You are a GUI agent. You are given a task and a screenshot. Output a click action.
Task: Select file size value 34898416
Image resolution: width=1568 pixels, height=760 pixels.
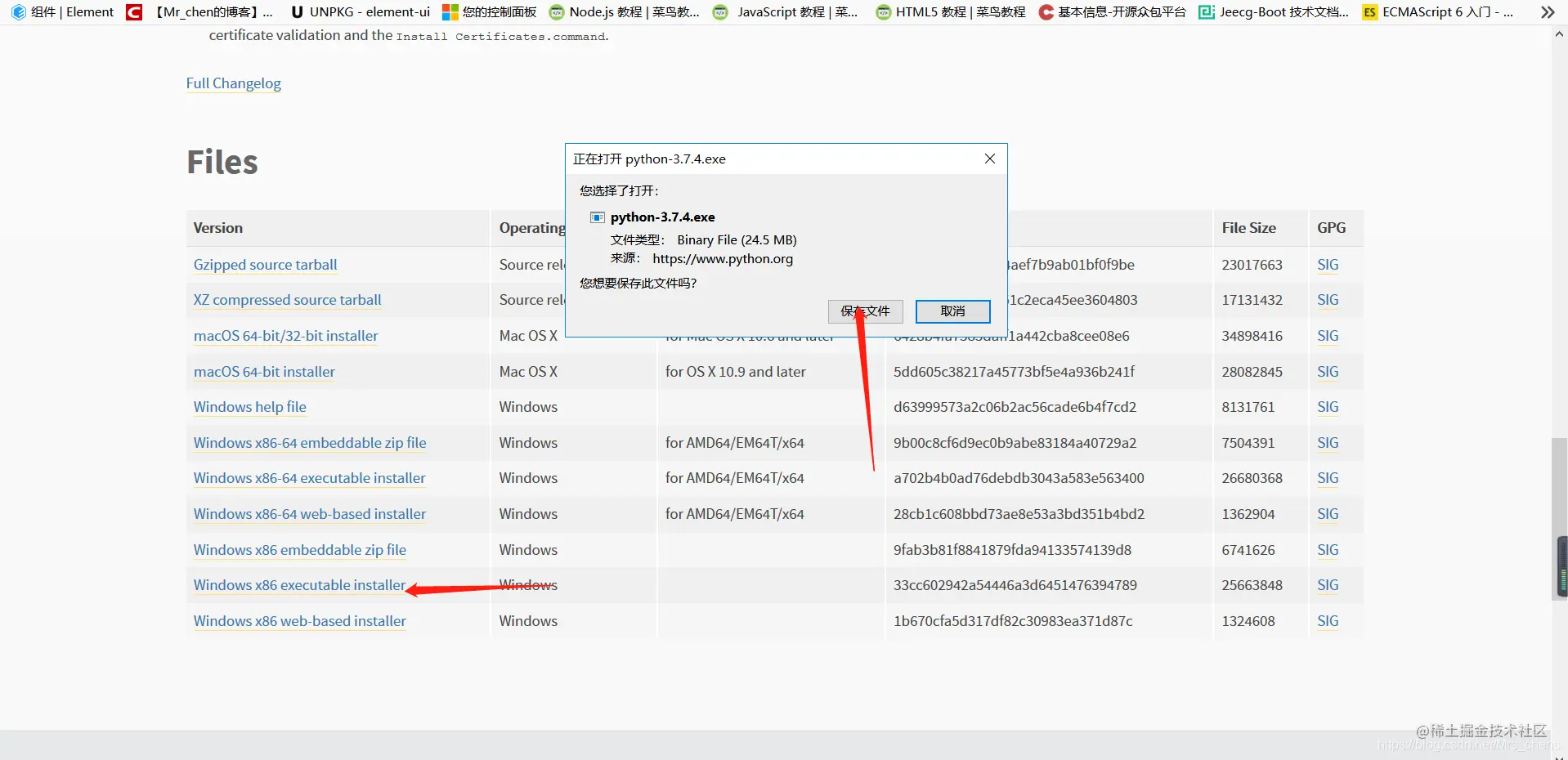coord(1252,336)
